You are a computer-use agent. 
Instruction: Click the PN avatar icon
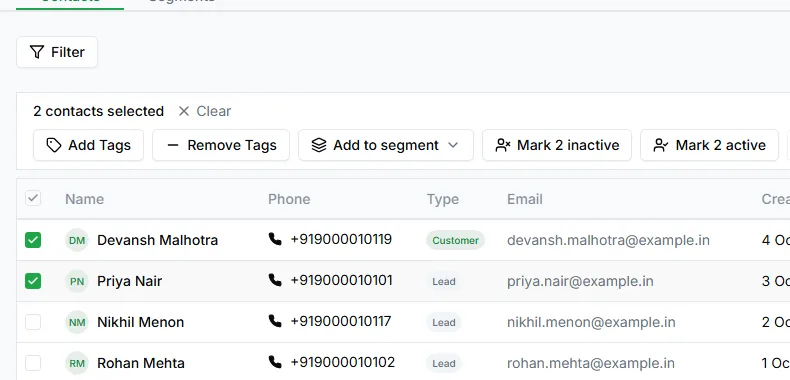click(x=77, y=281)
